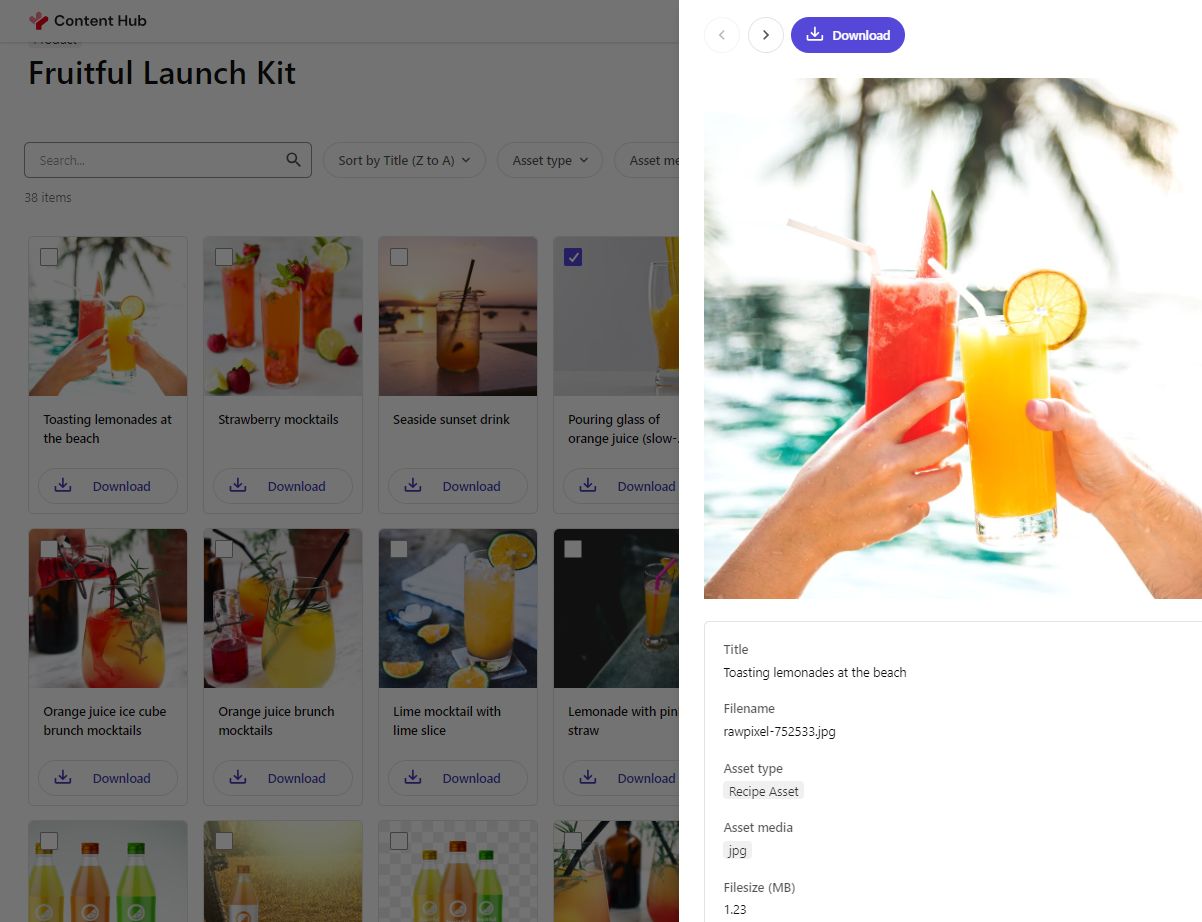Download Orange juice ice cube brunch mocktails
Screen dimensions: 1202x922
108,778
